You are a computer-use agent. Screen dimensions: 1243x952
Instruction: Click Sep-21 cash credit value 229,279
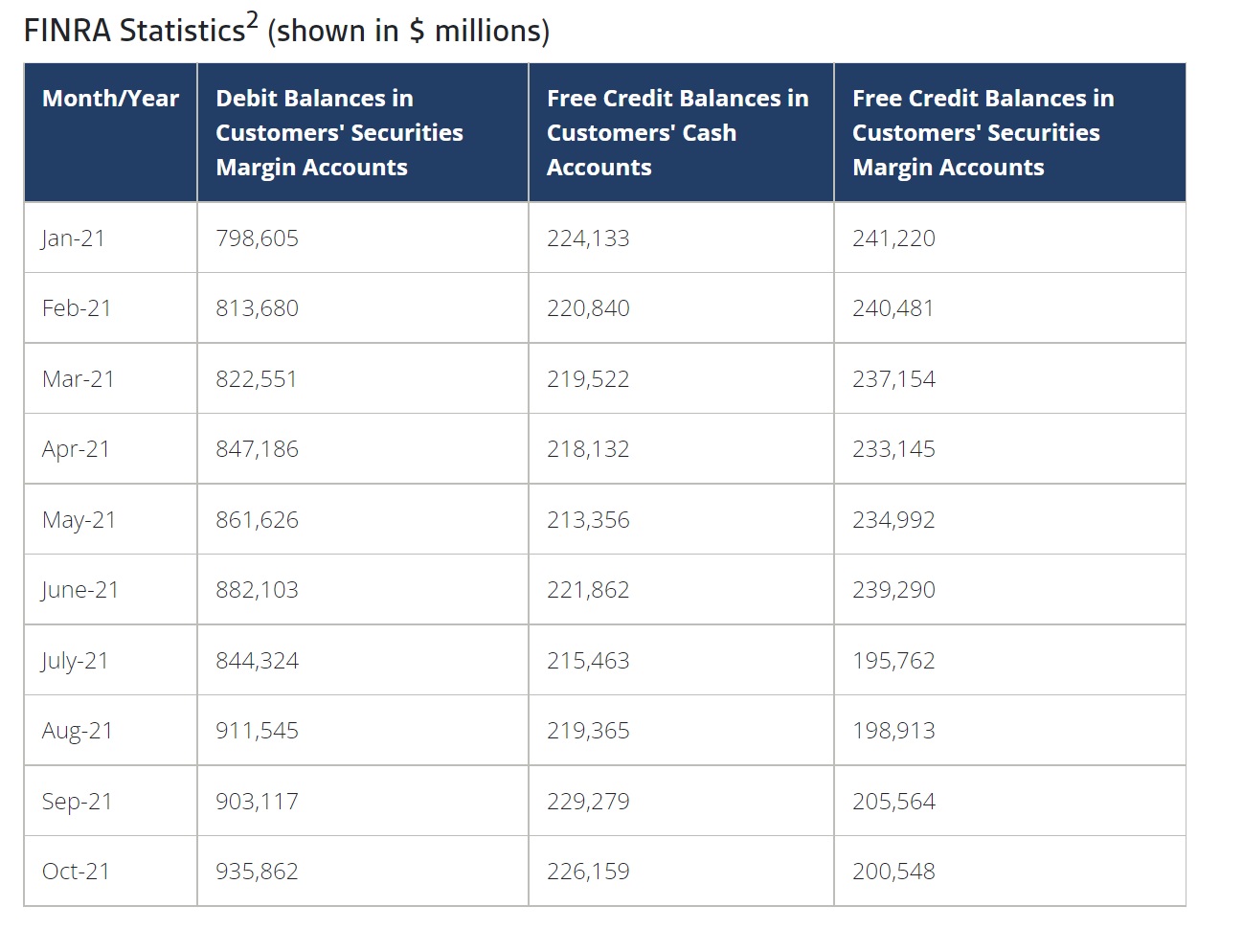click(x=588, y=802)
